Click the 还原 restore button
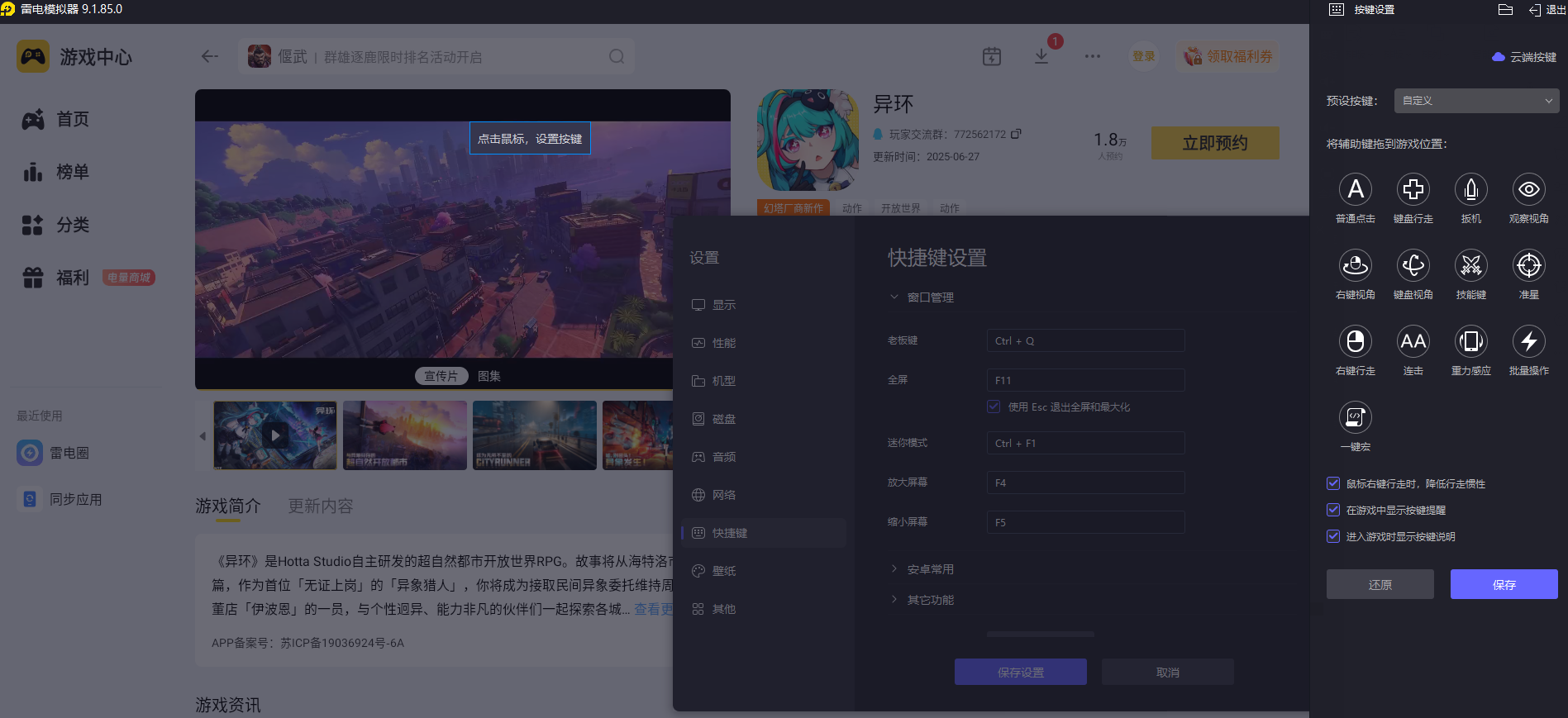Image resolution: width=1568 pixels, height=718 pixels. point(1380,584)
